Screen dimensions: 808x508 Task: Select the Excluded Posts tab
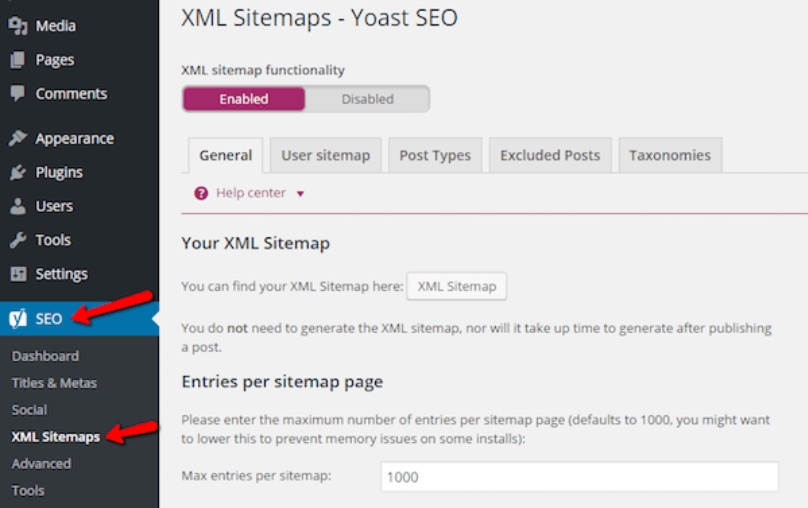pos(550,155)
